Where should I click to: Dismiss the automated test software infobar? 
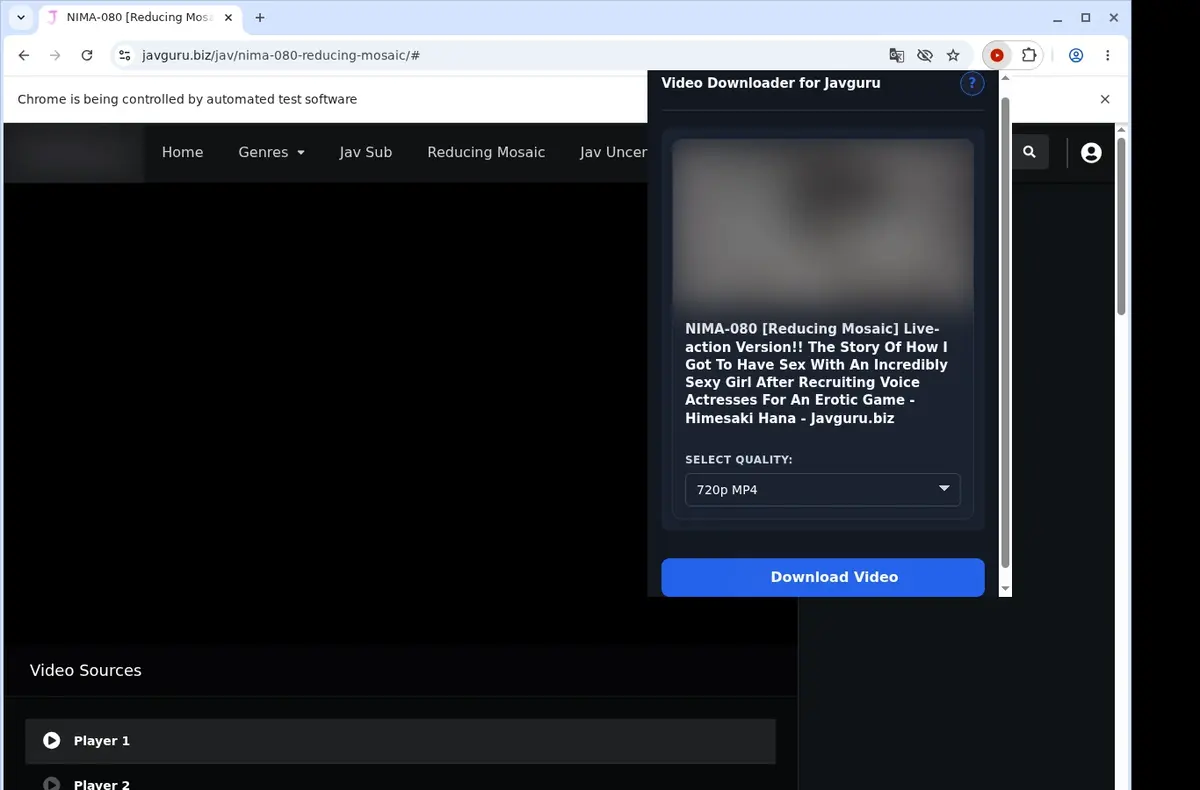tap(1105, 99)
